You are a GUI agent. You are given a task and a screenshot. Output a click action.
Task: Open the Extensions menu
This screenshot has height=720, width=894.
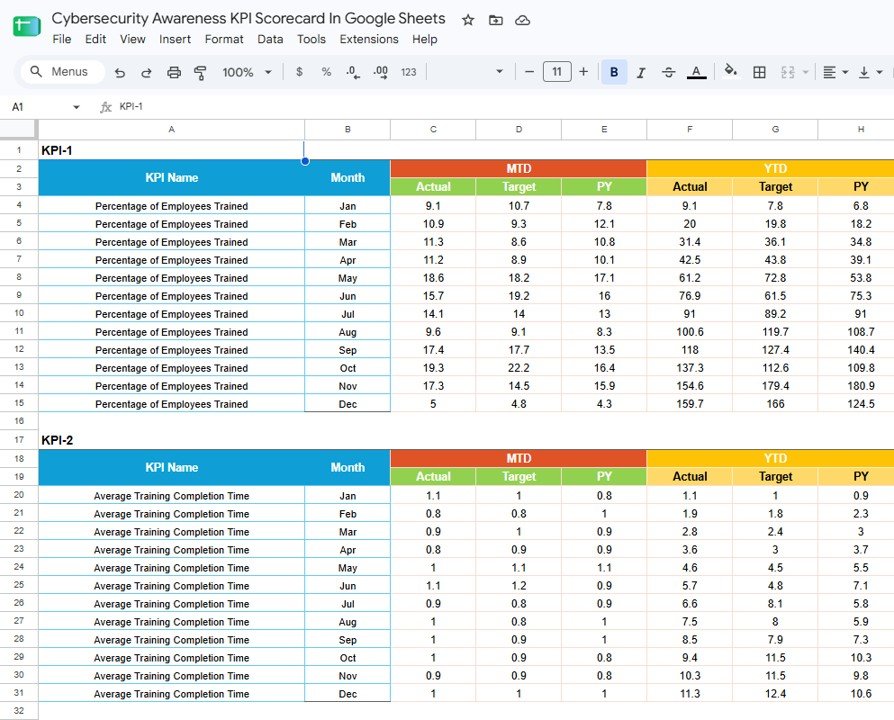pos(369,39)
